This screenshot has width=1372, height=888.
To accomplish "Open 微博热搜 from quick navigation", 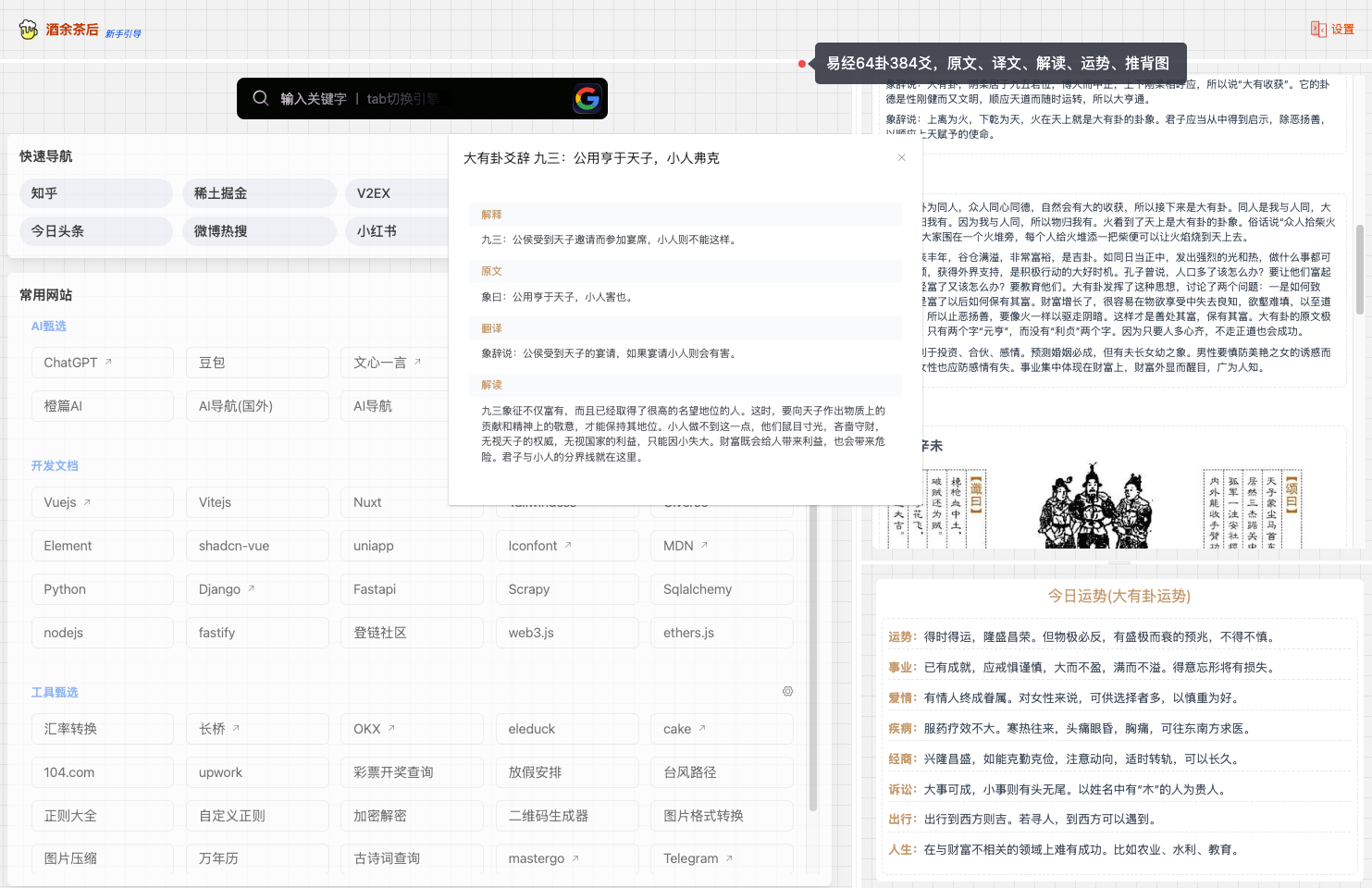I will [259, 230].
